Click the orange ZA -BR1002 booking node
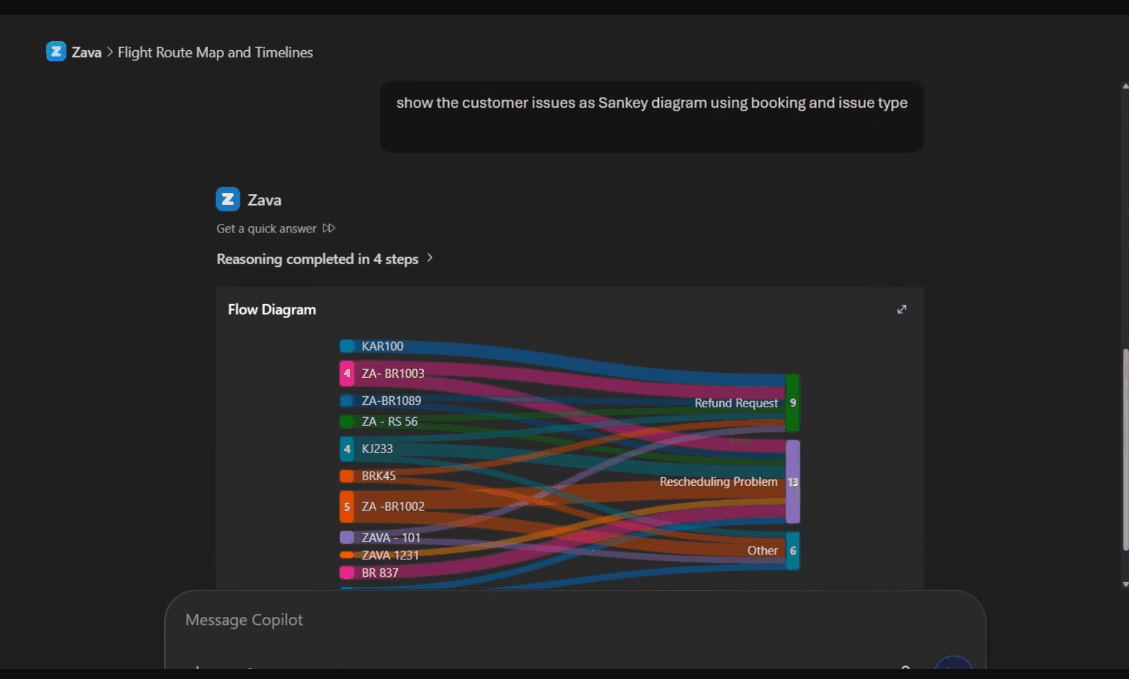1129x679 pixels. coord(347,506)
